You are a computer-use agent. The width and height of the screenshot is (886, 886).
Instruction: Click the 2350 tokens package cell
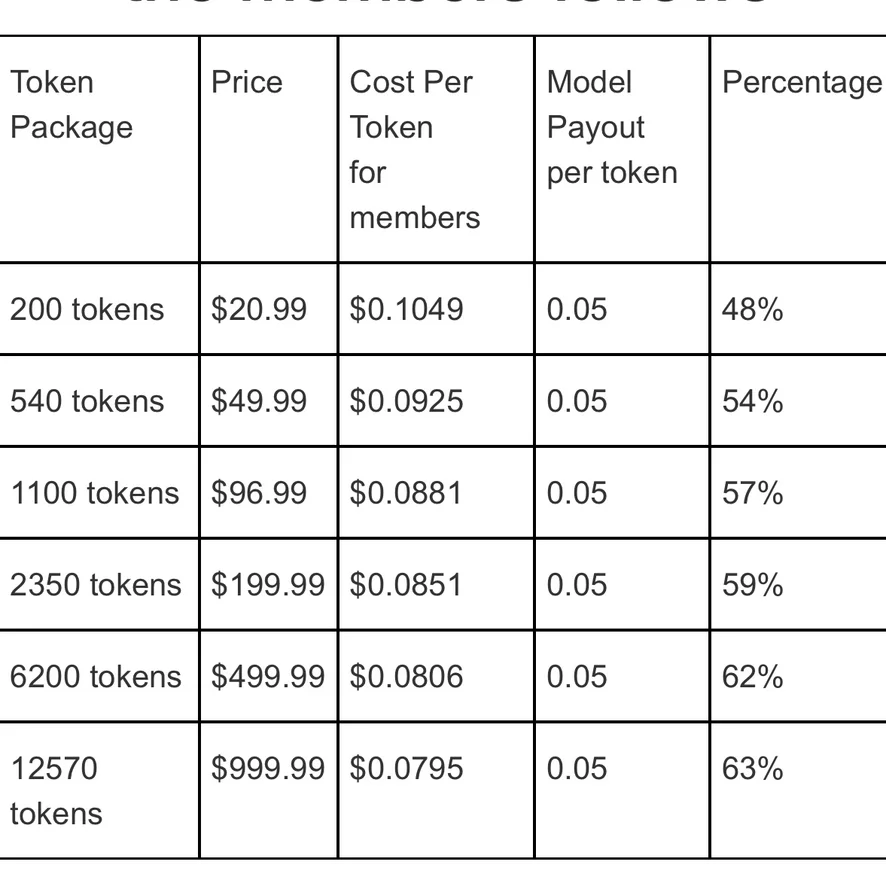[x=96, y=585]
